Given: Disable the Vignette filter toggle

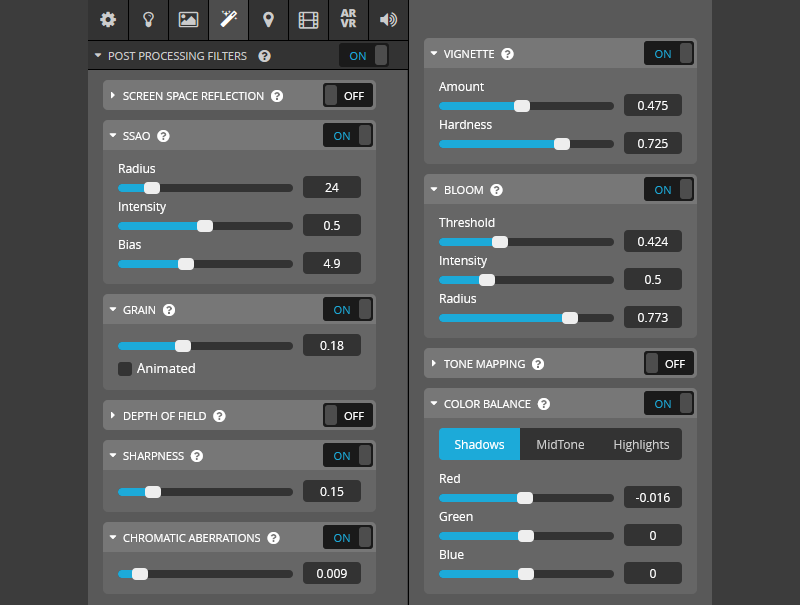Looking at the screenshot, I should pyautogui.click(x=669, y=54).
